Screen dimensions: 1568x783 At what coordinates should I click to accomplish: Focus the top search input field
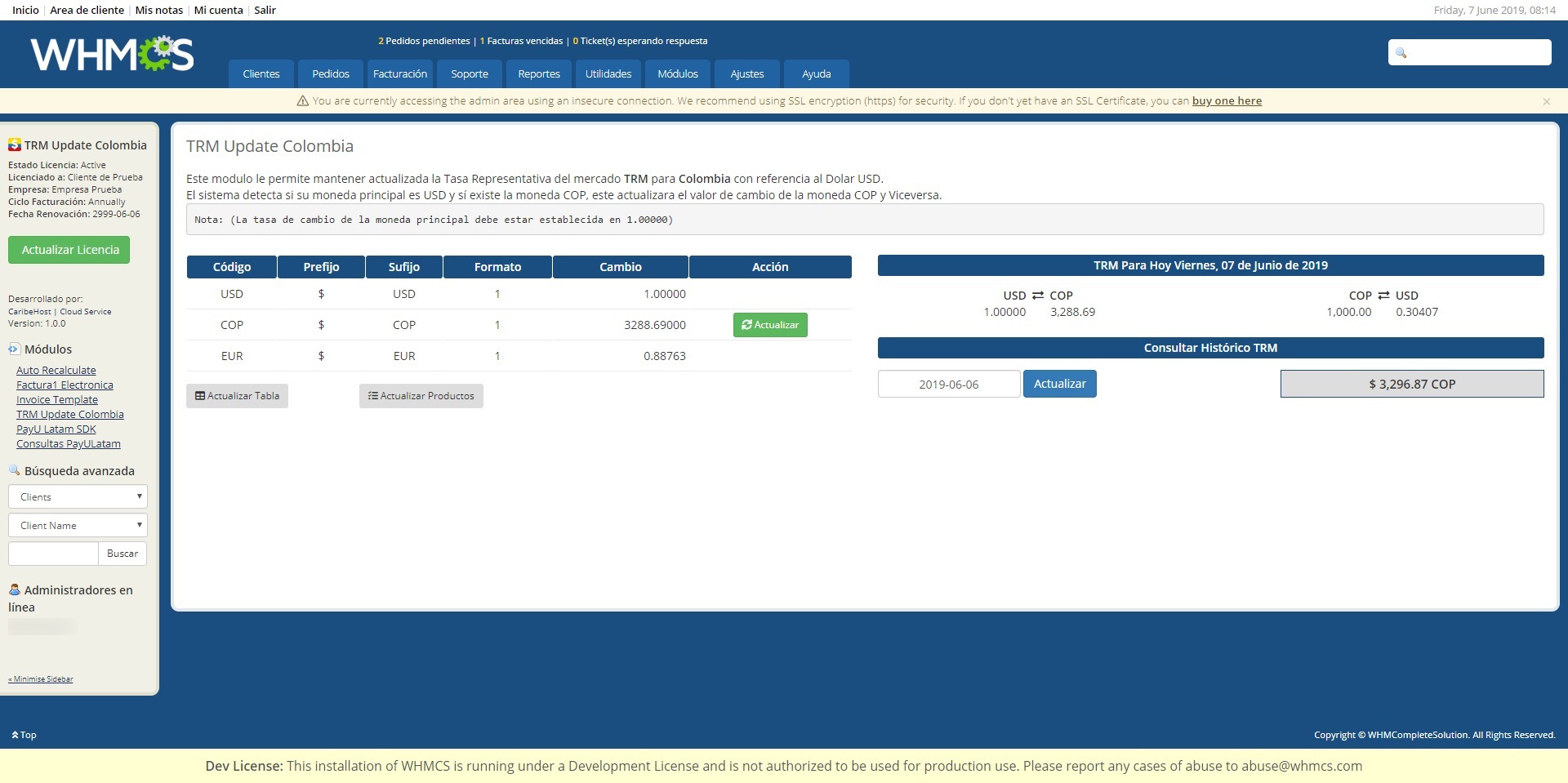pyautogui.click(x=1470, y=52)
